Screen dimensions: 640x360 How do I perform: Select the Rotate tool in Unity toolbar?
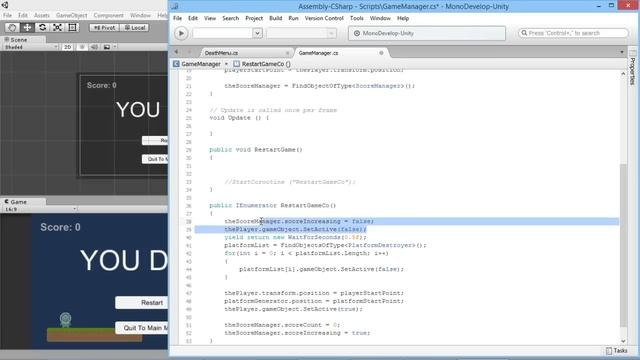(42, 27)
